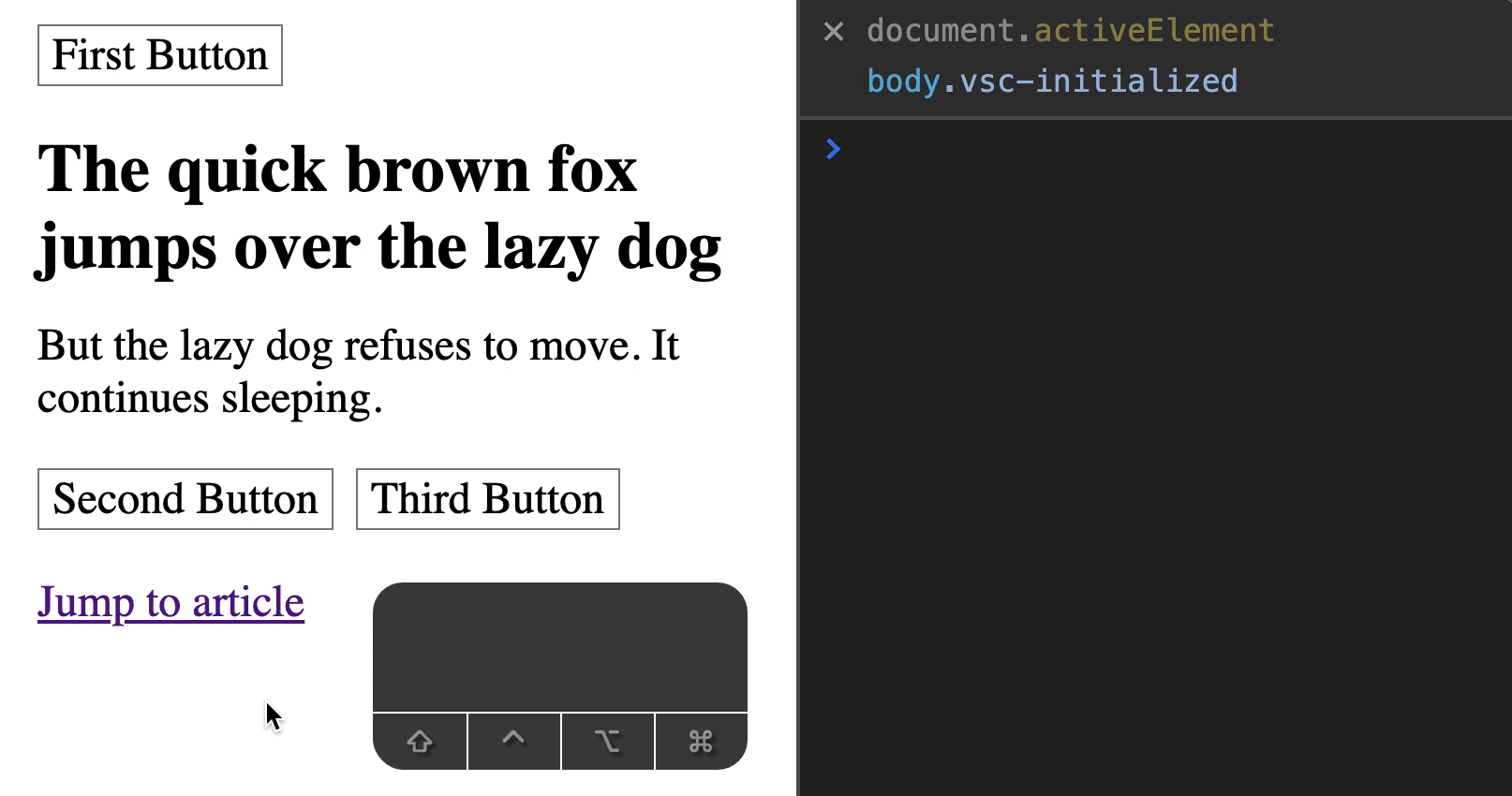This screenshot has height=796, width=1512.
Task: Click the Command key icon
Action: [x=701, y=742]
